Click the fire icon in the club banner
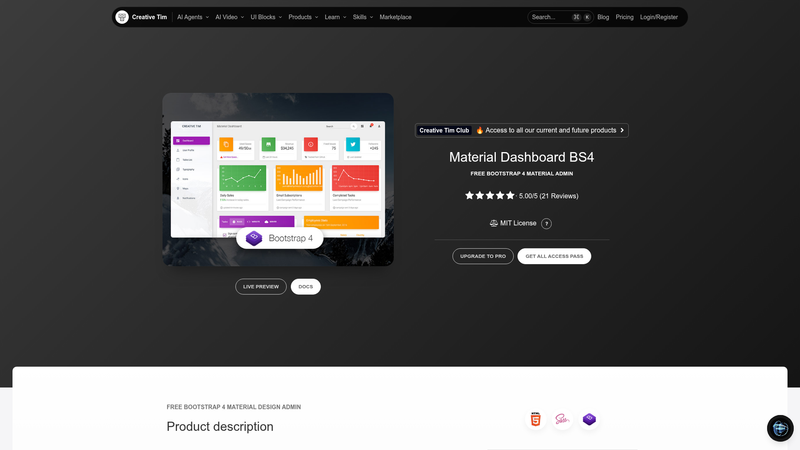The width and height of the screenshot is (800, 450). (480, 131)
